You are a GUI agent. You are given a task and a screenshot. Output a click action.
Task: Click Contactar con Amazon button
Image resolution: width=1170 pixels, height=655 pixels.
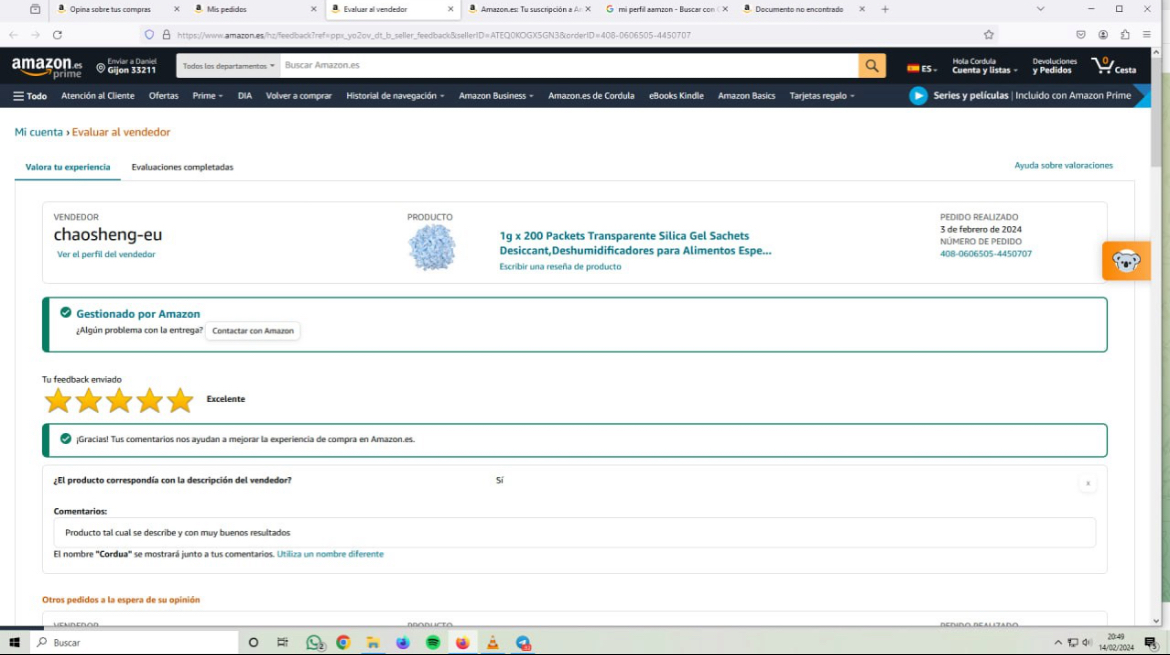click(x=253, y=330)
